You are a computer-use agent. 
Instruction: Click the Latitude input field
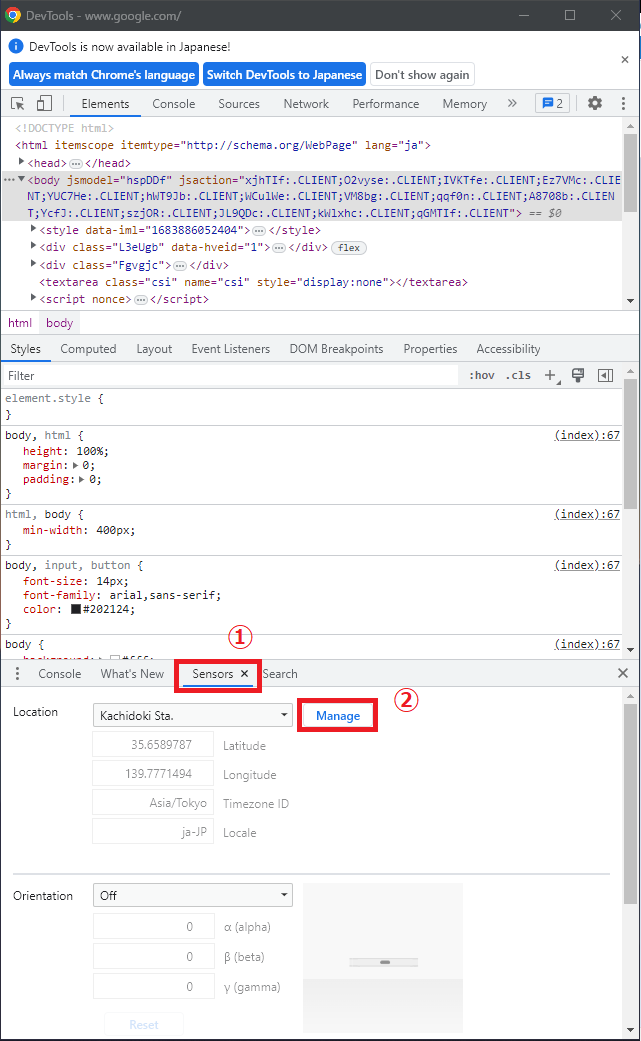[x=153, y=745]
